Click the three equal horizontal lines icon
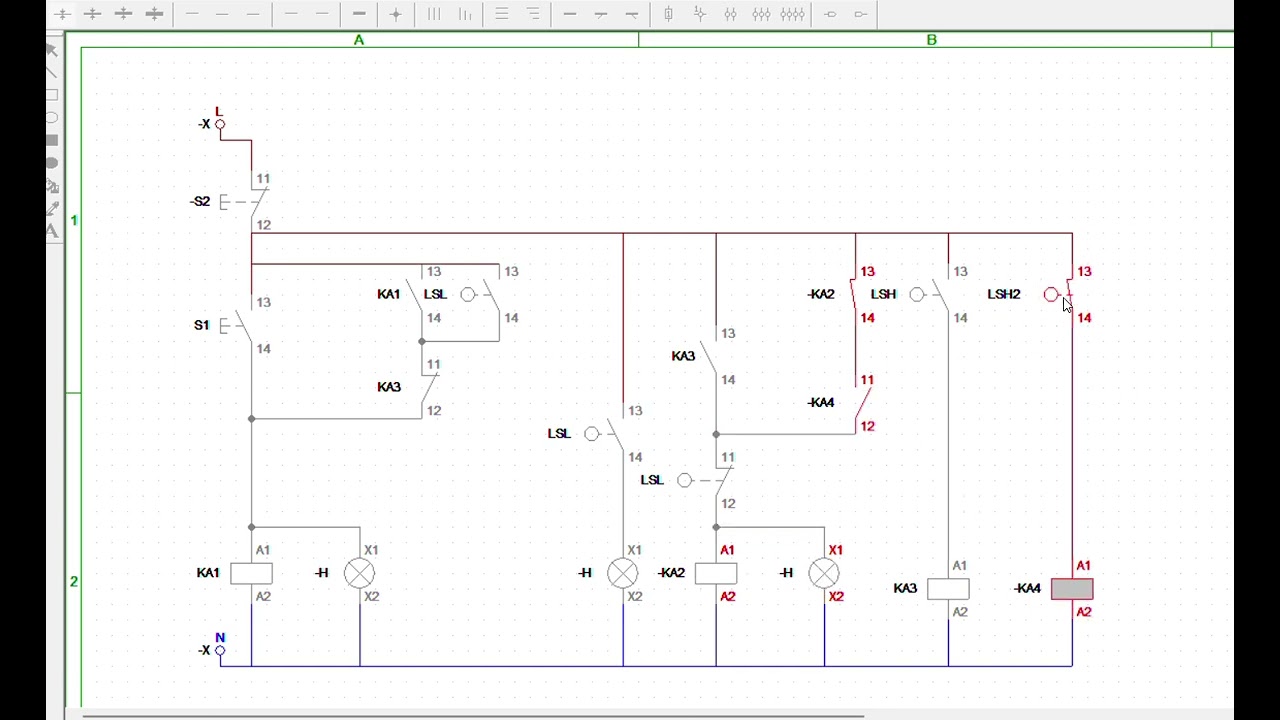Image resolution: width=1280 pixels, height=720 pixels. tap(502, 14)
